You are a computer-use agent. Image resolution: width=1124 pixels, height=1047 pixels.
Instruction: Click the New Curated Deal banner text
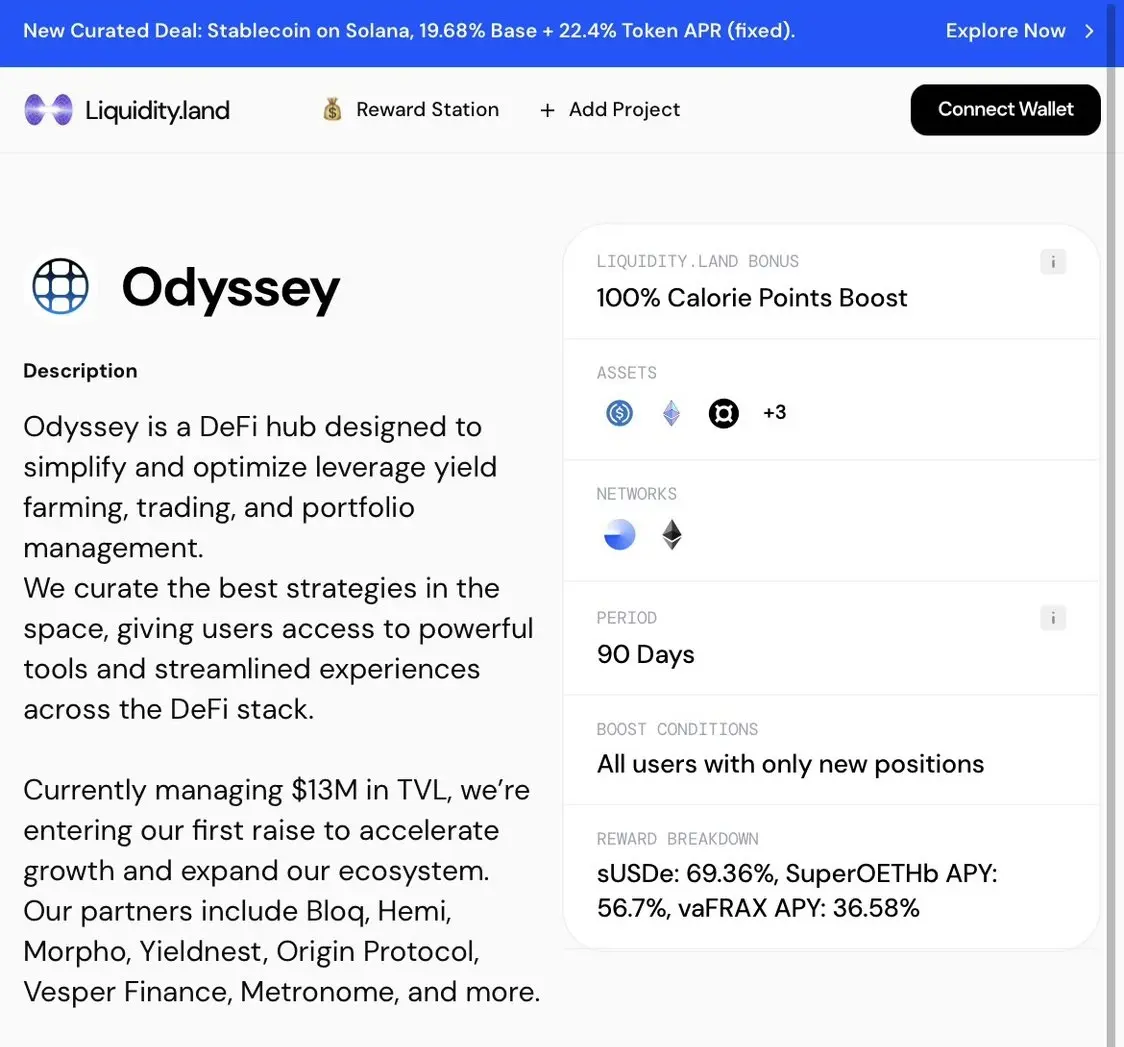tap(409, 31)
